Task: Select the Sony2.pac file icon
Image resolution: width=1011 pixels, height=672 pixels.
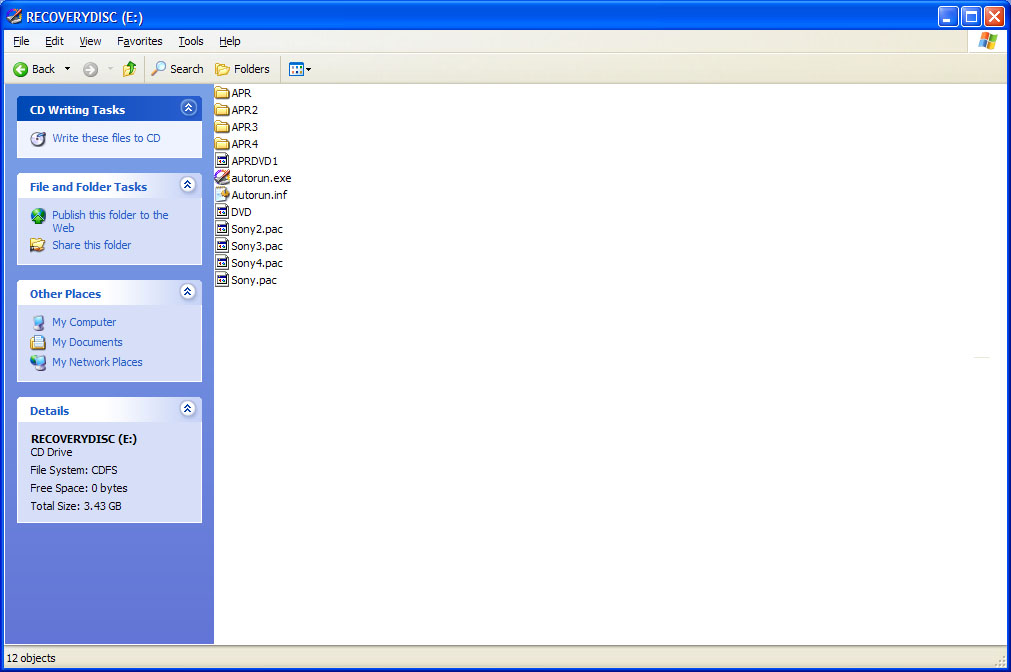Action: [222, 228]
